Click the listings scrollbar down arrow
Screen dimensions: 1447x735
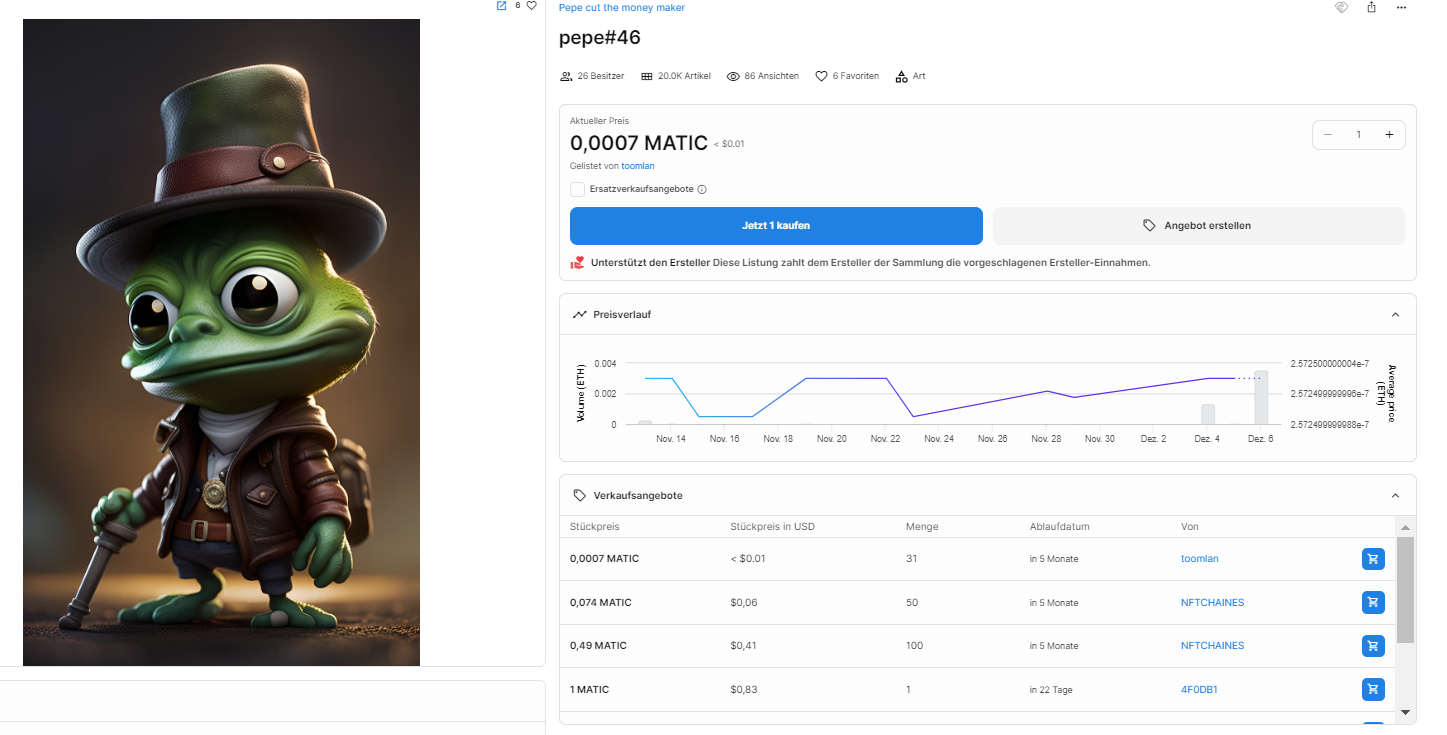point(1405,712)
